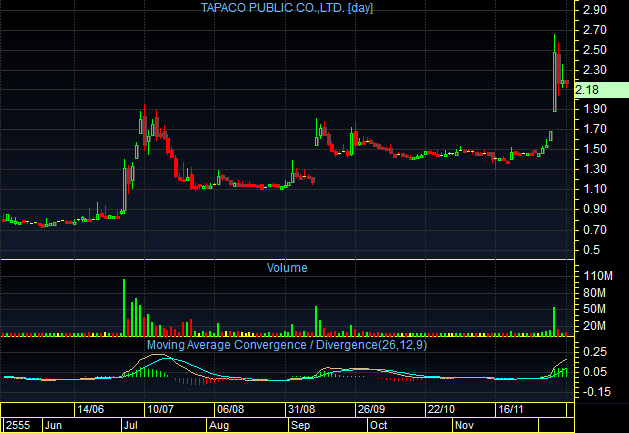Image resolution: width=629 pixels, height=433 pixels.
Task: Click the 2.50 price axis label
Action: point(594,50)
